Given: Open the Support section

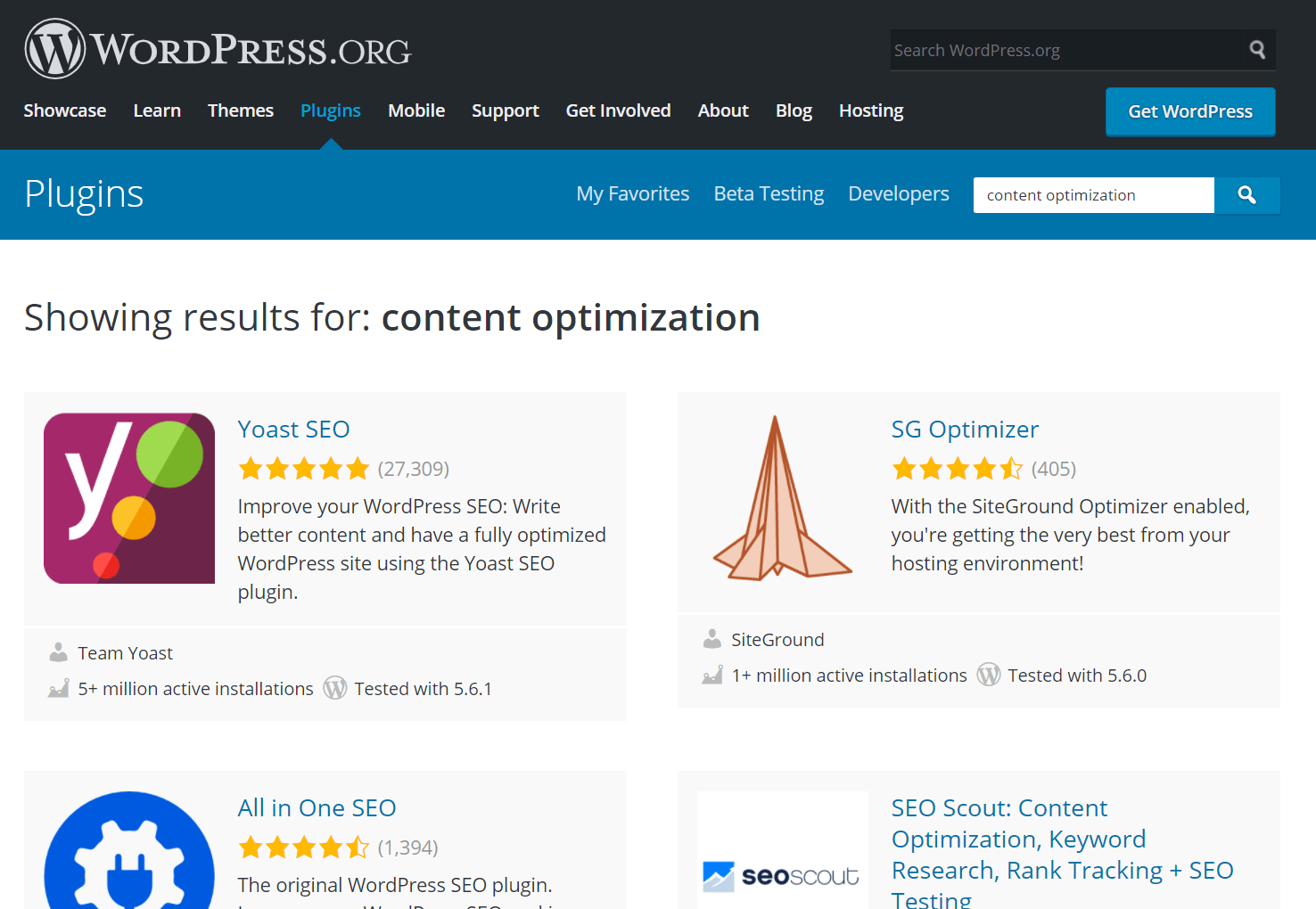Looking at the screenshot, I should [505, 111].
